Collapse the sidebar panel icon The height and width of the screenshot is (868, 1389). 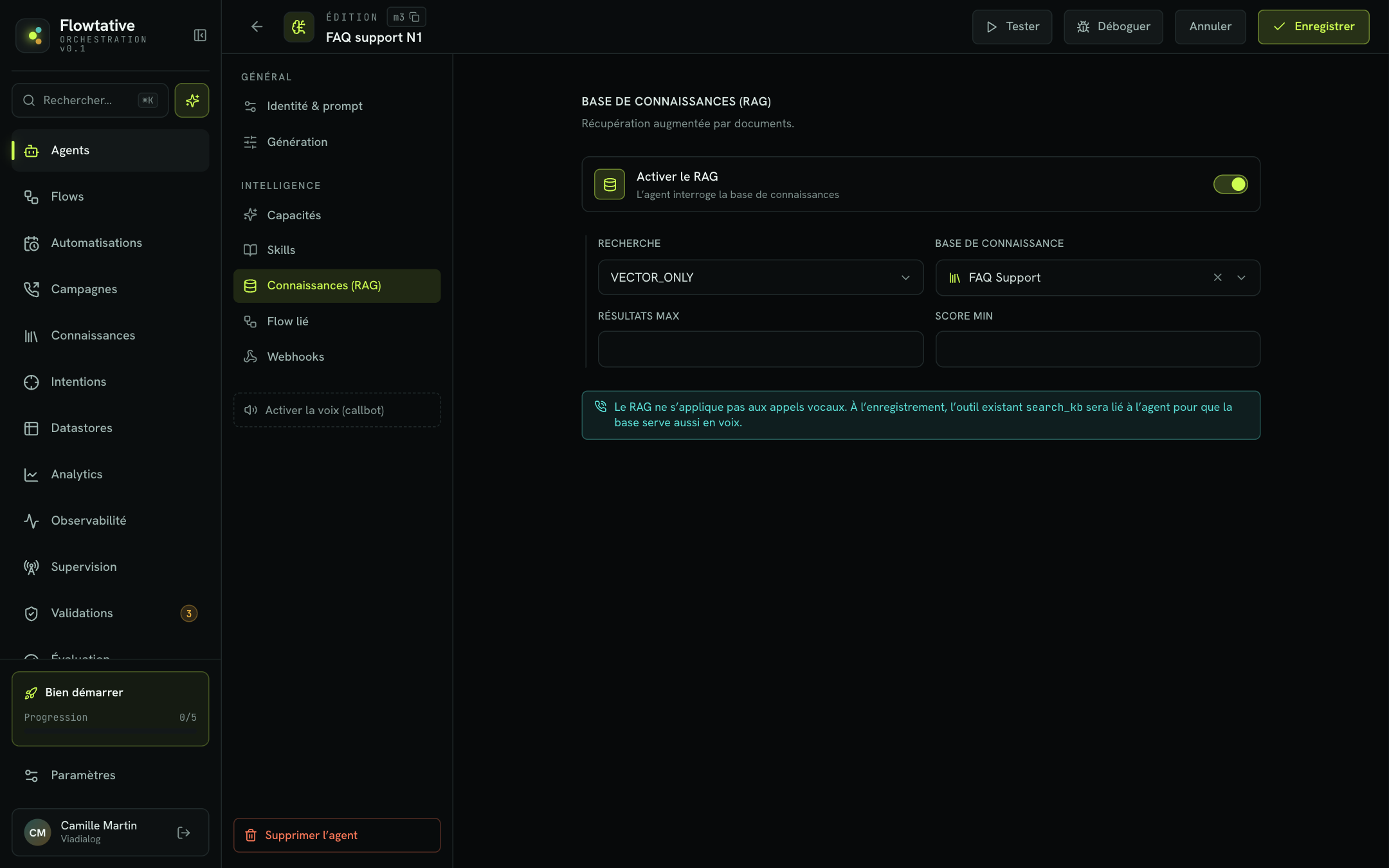[x=200, y=35]
